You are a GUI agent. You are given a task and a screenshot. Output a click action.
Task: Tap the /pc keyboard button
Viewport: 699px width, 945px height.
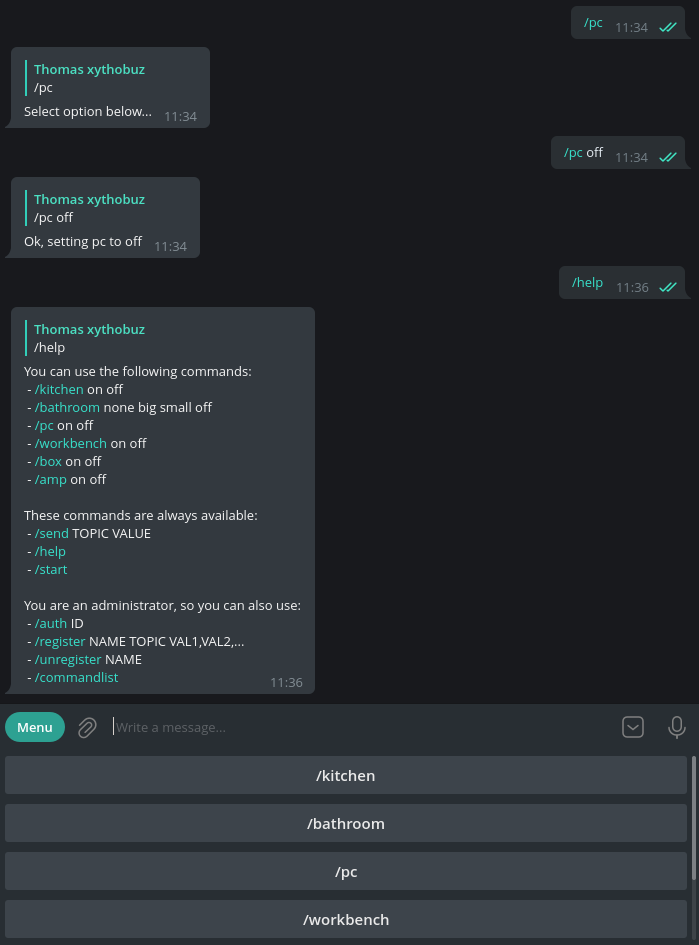(x=346, y=871)
